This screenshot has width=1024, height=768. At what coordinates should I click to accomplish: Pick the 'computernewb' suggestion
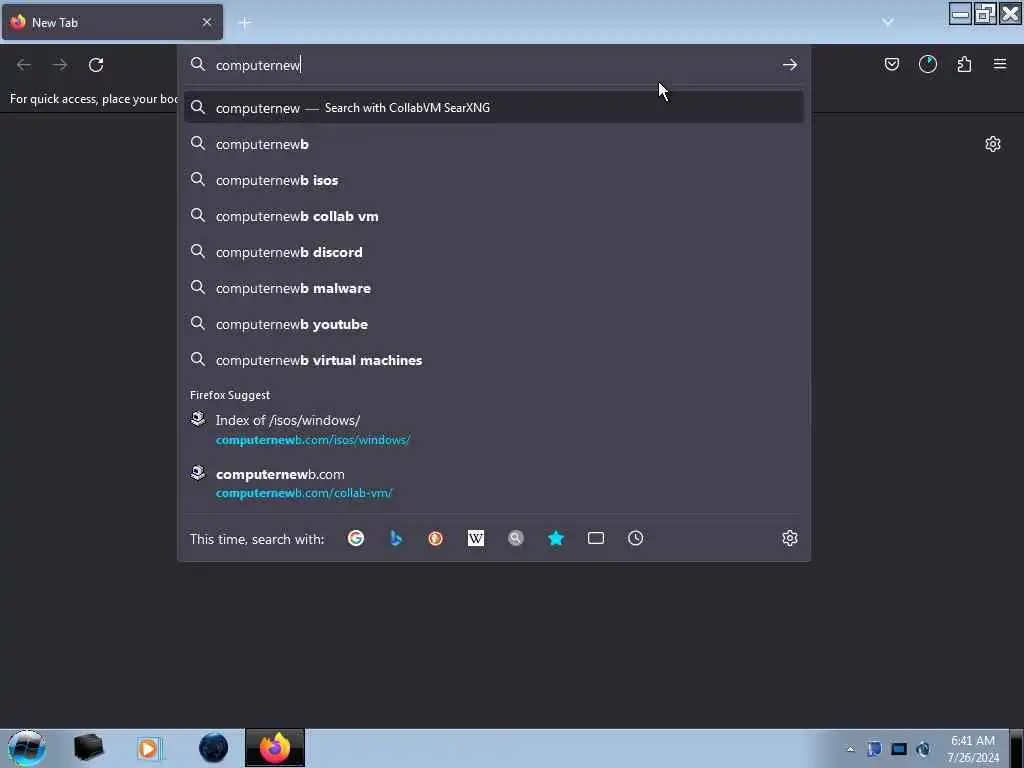click(x=494, y=144)
